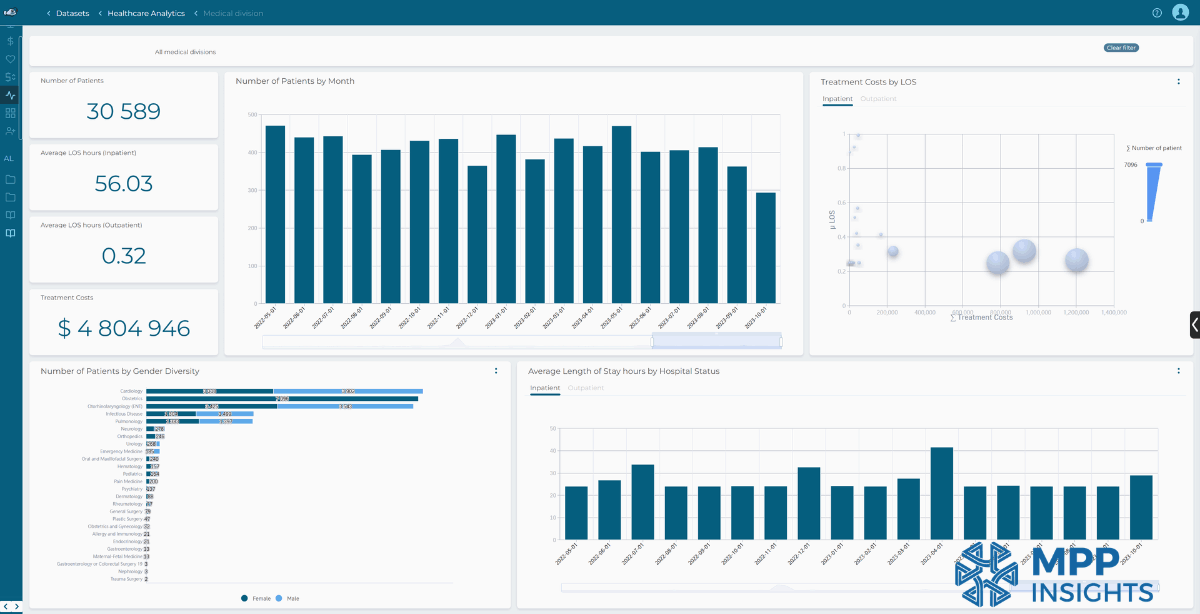Switch to Outpatient in Treatment Costs by LOS
Screen dimensions: 1200x614
click(x=877, y=99)
